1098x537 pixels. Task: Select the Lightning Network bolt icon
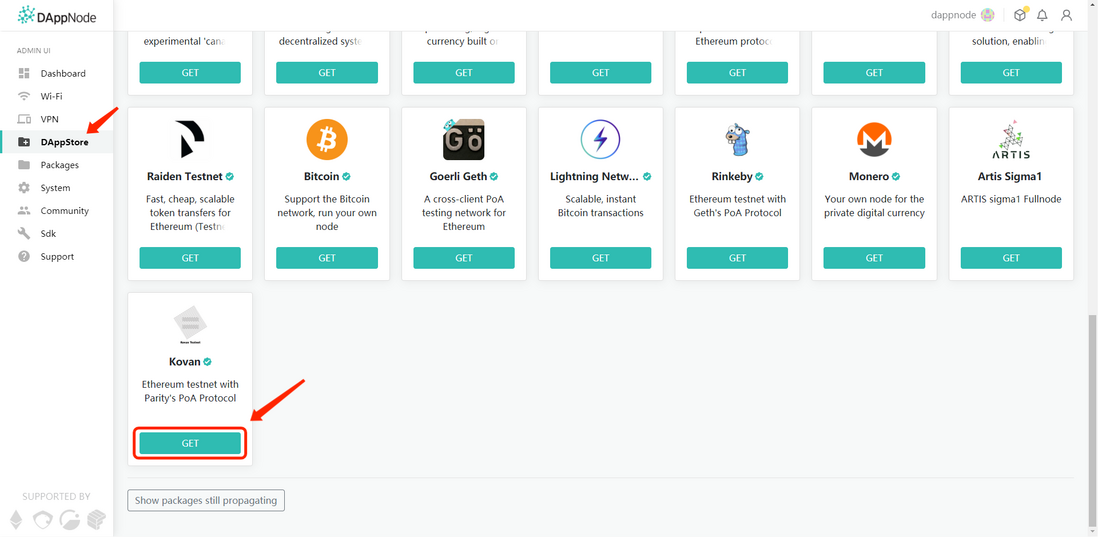600,139
